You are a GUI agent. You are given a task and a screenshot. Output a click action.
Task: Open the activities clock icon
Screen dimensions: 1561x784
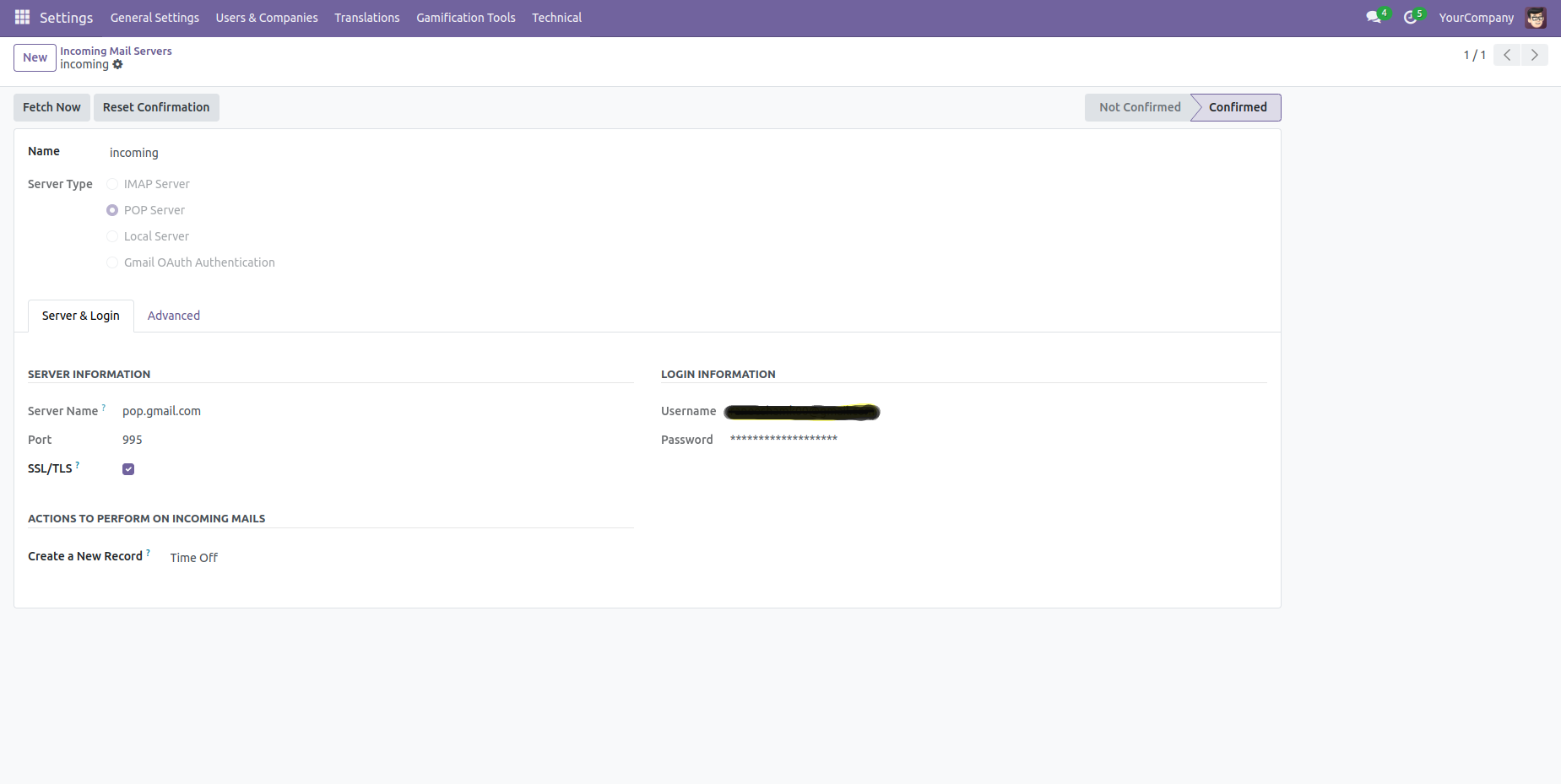[1410, 17]
